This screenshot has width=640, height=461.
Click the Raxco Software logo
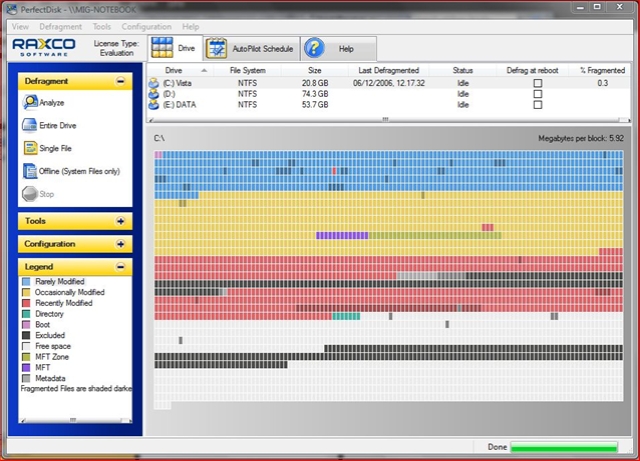(x=44, y=47)
